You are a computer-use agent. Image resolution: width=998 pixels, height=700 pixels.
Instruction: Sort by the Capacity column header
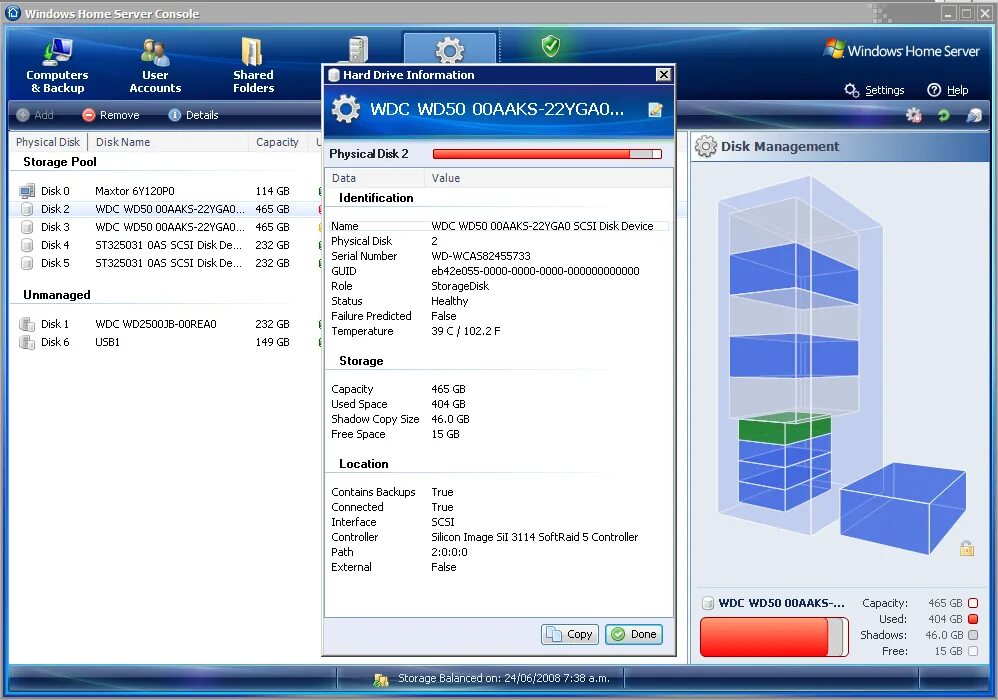[277, 142]
